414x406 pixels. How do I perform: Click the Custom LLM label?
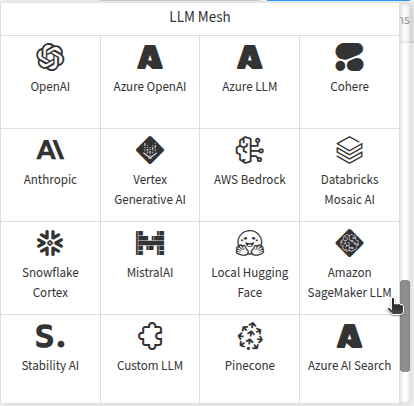[x=150, y=366]
